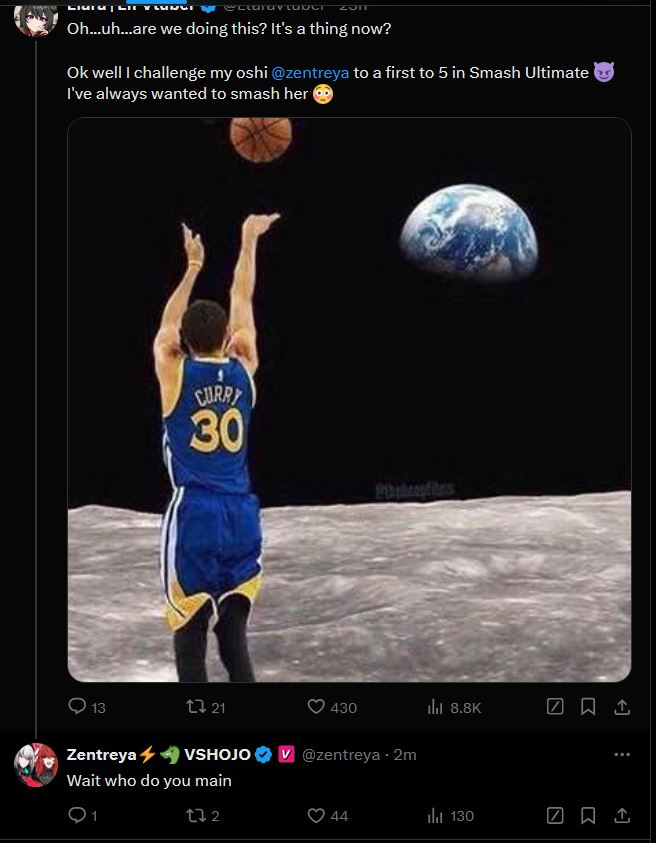The image size is (656, 843).
Task: Like the tweet with 430 likes
Action: (x=317, y=707)
